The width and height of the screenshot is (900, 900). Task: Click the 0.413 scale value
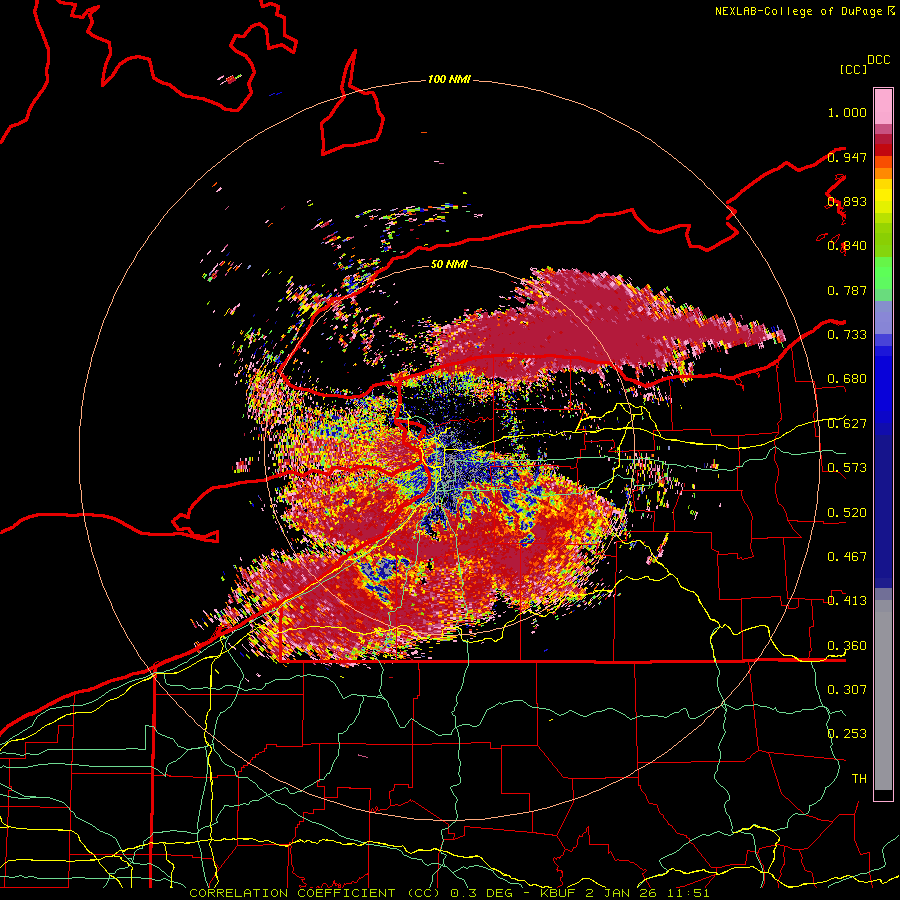point(847,601)
